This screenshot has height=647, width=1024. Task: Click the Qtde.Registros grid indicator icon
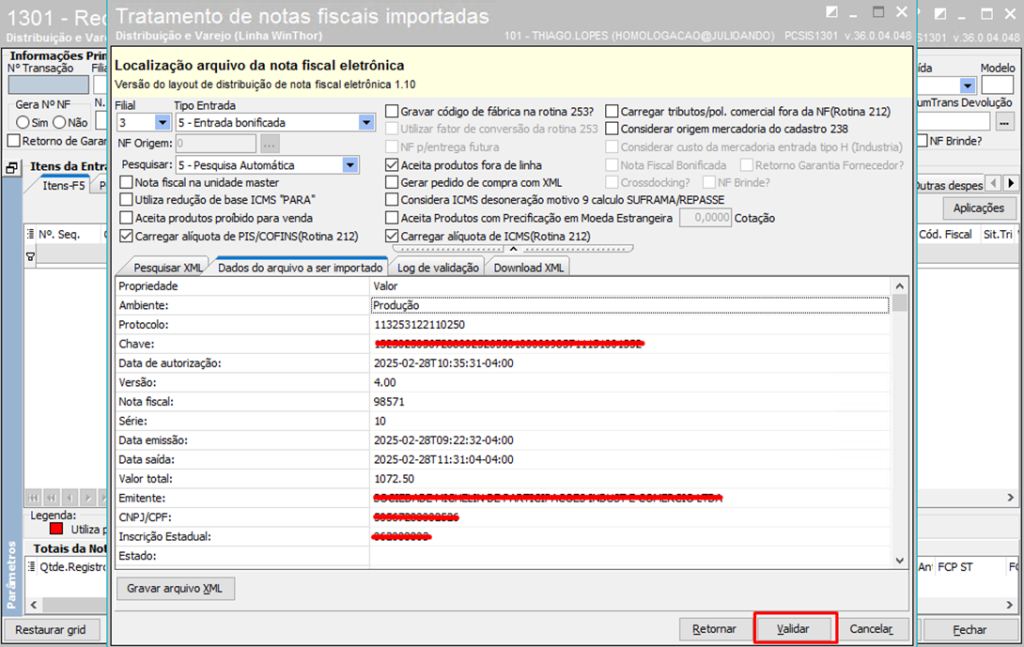32,566
